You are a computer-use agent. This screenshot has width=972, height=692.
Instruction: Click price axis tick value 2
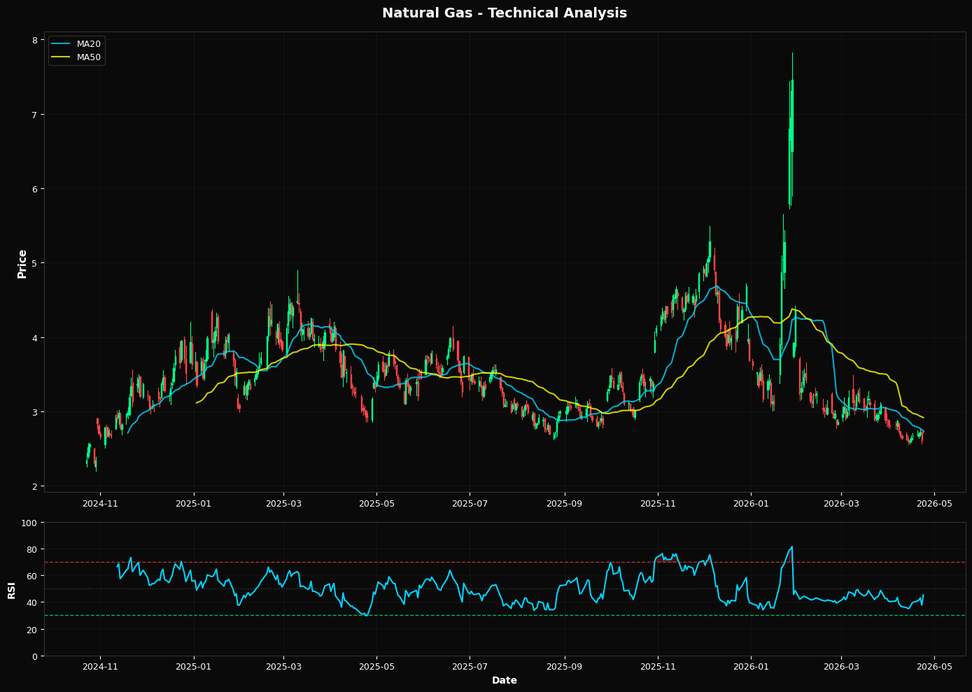point(35,486)
